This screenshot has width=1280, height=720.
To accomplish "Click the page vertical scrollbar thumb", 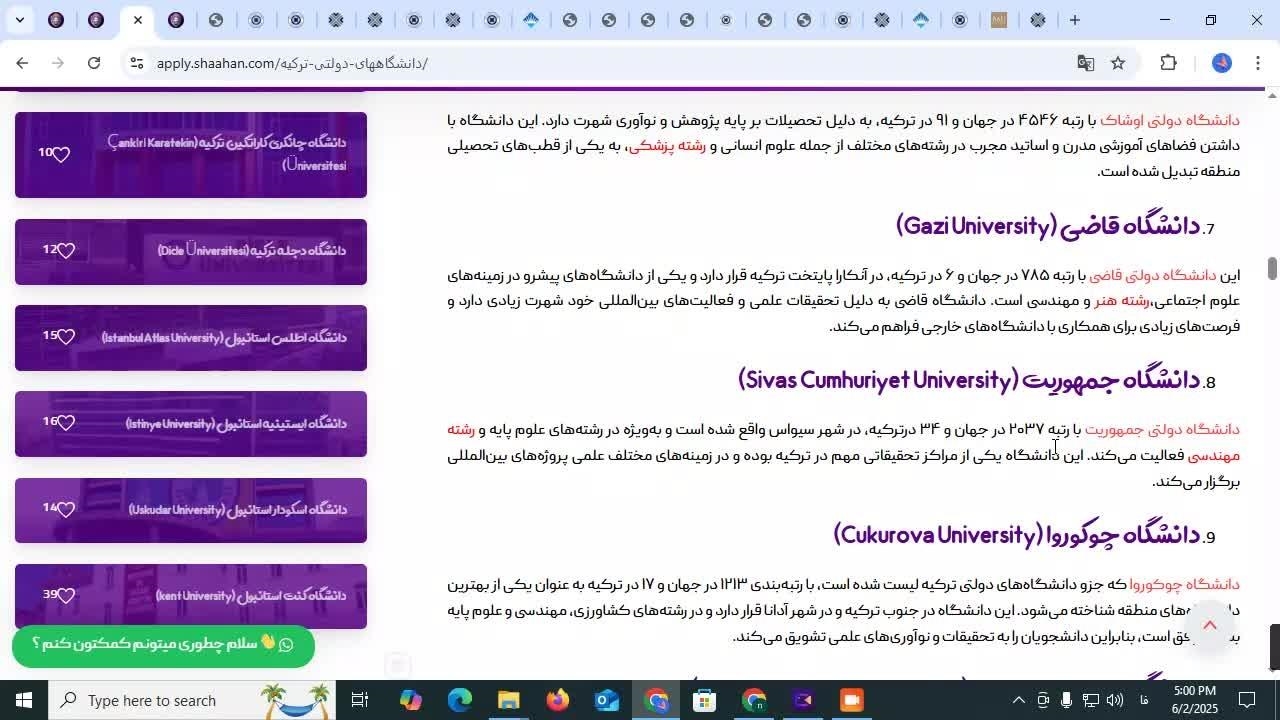I will tap(1272, 268).
